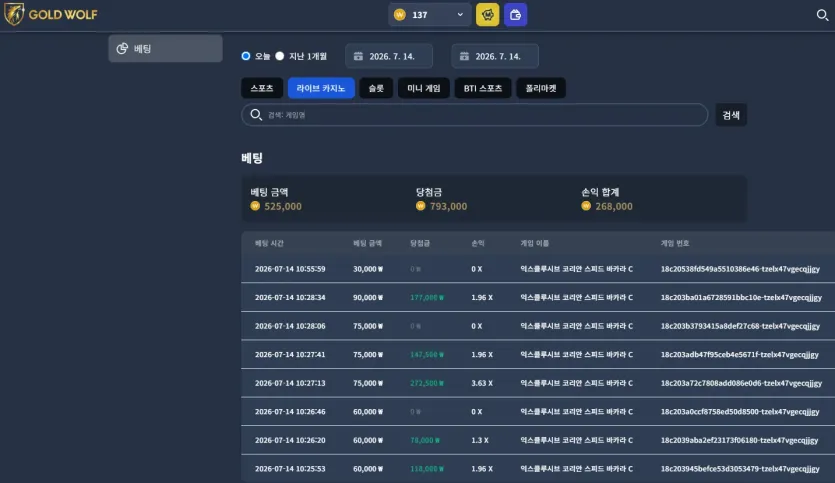The image size is (835, 483).
Task: Select the 오늘 radio button
Action: pyautogui.click(x=245, y=56)
